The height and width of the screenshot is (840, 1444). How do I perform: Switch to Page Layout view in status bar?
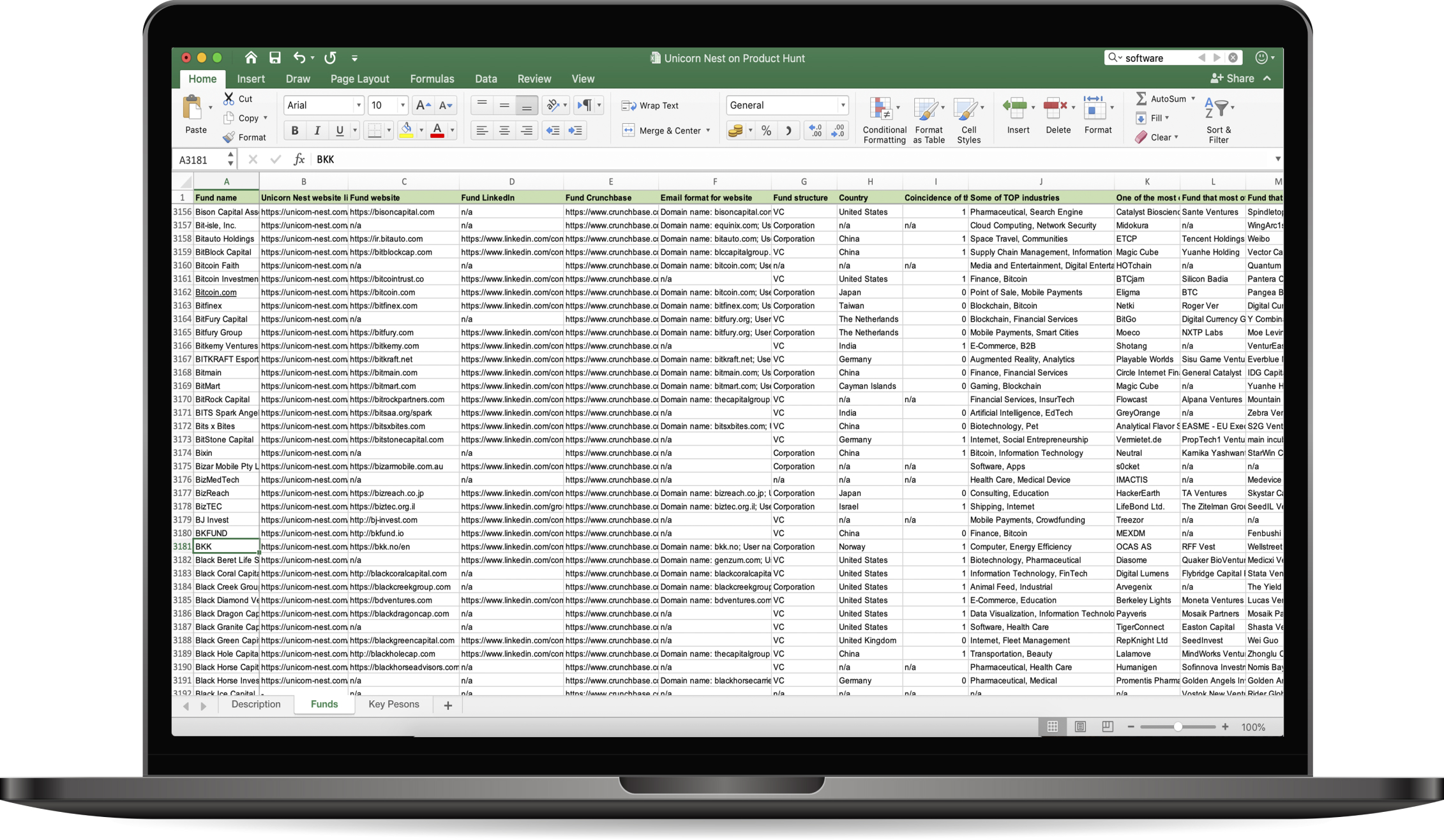click(x=1080, y=727)
